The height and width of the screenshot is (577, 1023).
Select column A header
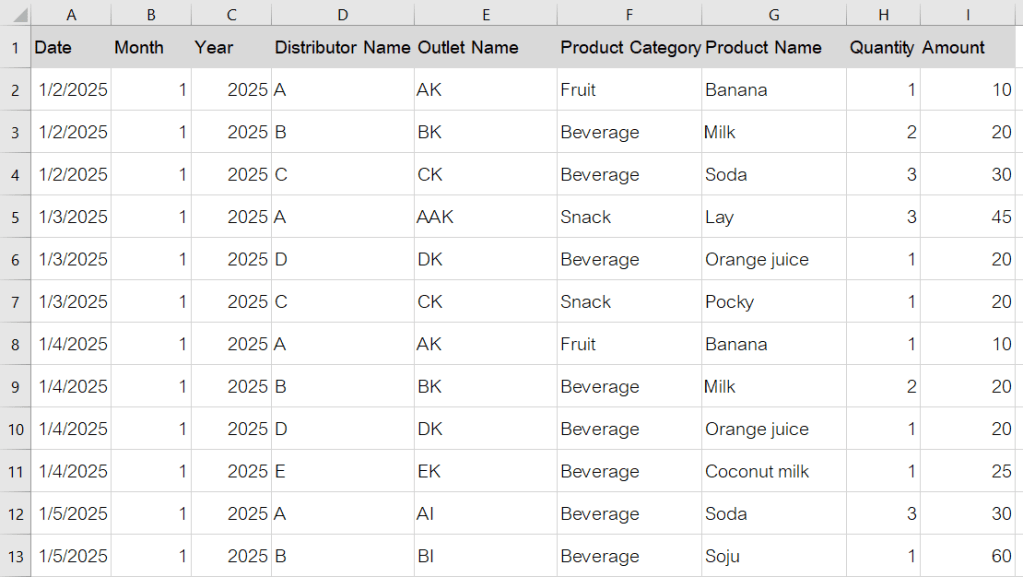tap(71, 14)
